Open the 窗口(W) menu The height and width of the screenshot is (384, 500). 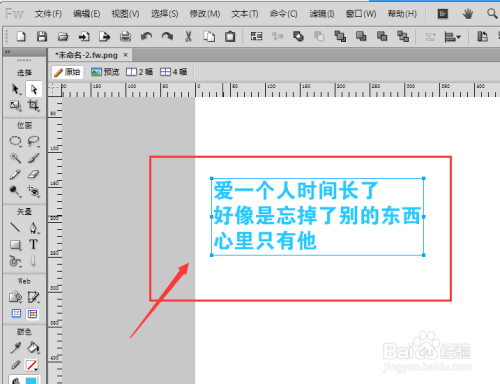[361, 14]
